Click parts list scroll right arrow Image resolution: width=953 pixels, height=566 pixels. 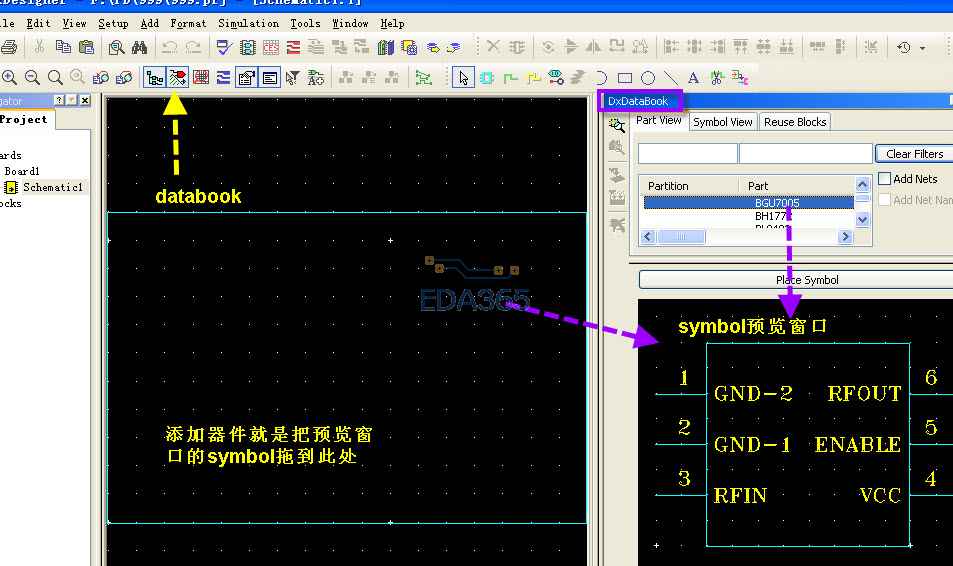[x=845, y=236]
